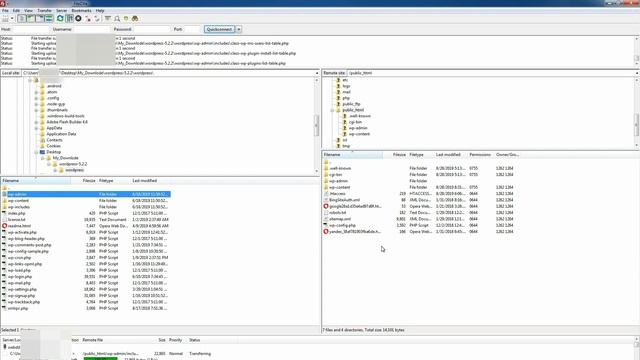640x360 pixels.
Task: Select Application Data folder in local tree
Action: (61, 134)
